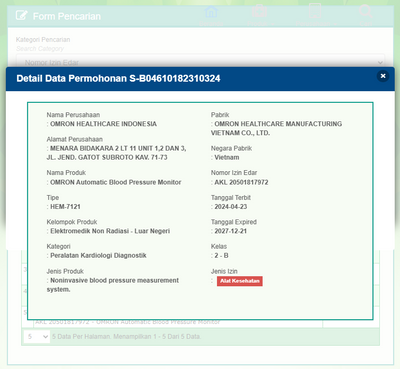
Task: Expand the Produk menu caret
Action: (273, 24)
